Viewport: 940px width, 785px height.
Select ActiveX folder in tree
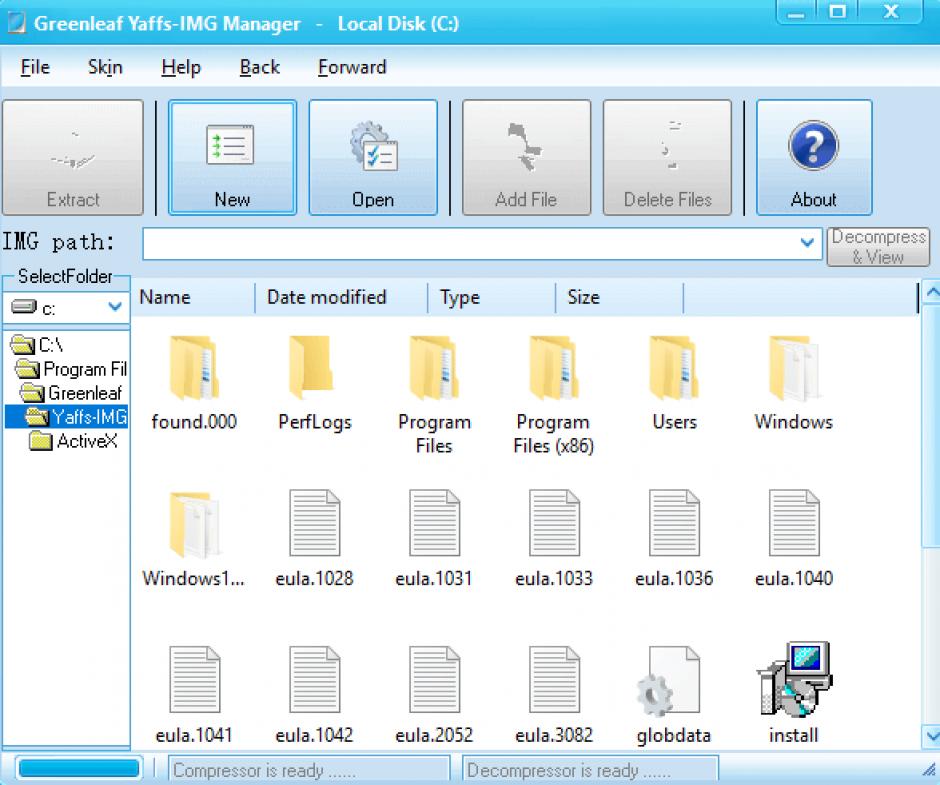click(x=73, y=441)
